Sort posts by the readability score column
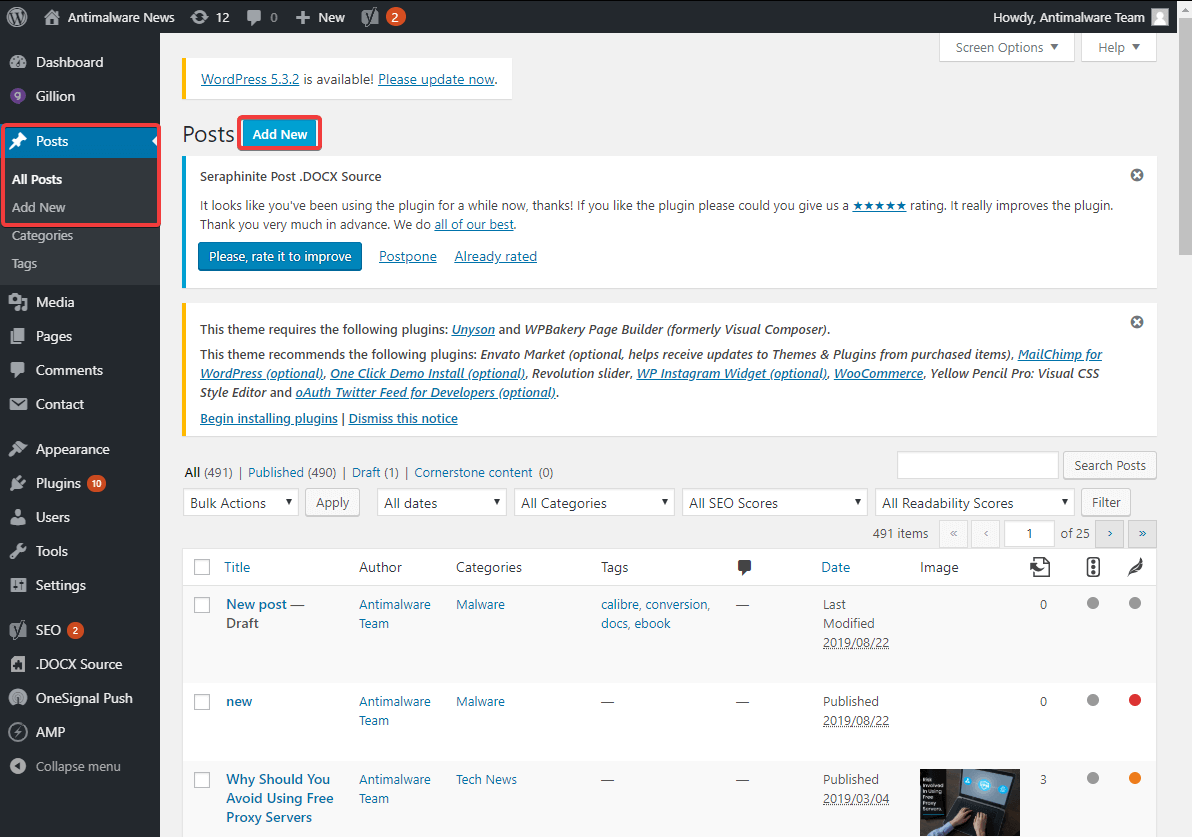The image size is (1192, 837). (x=1135, y=567)
